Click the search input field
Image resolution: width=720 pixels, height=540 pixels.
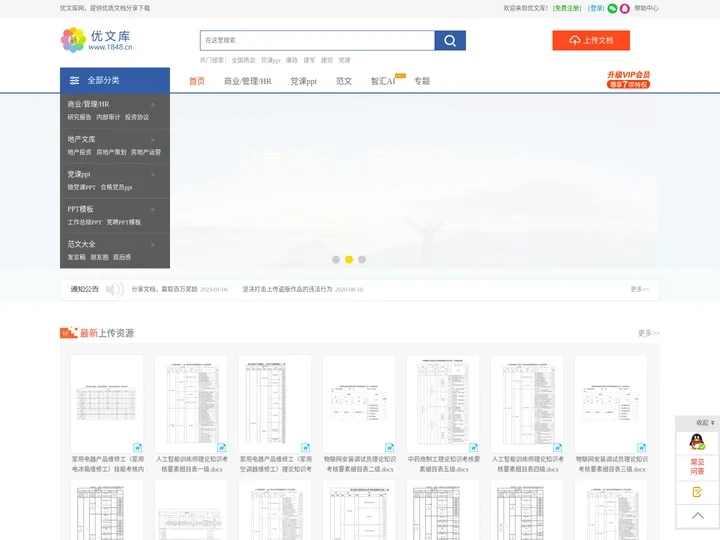[x=317, y=40]
